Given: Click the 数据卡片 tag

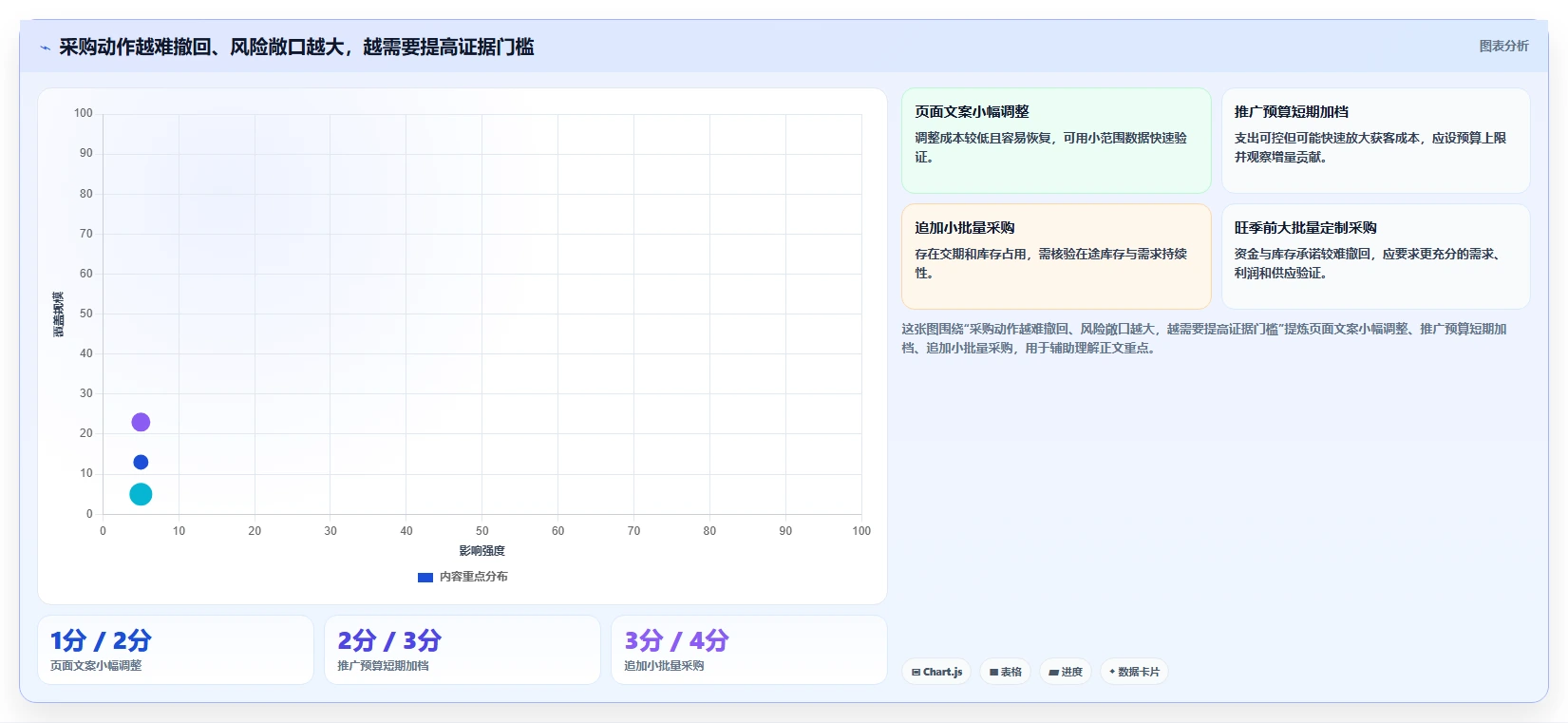Looking at the screenshot, I should tap(1134, 672).
